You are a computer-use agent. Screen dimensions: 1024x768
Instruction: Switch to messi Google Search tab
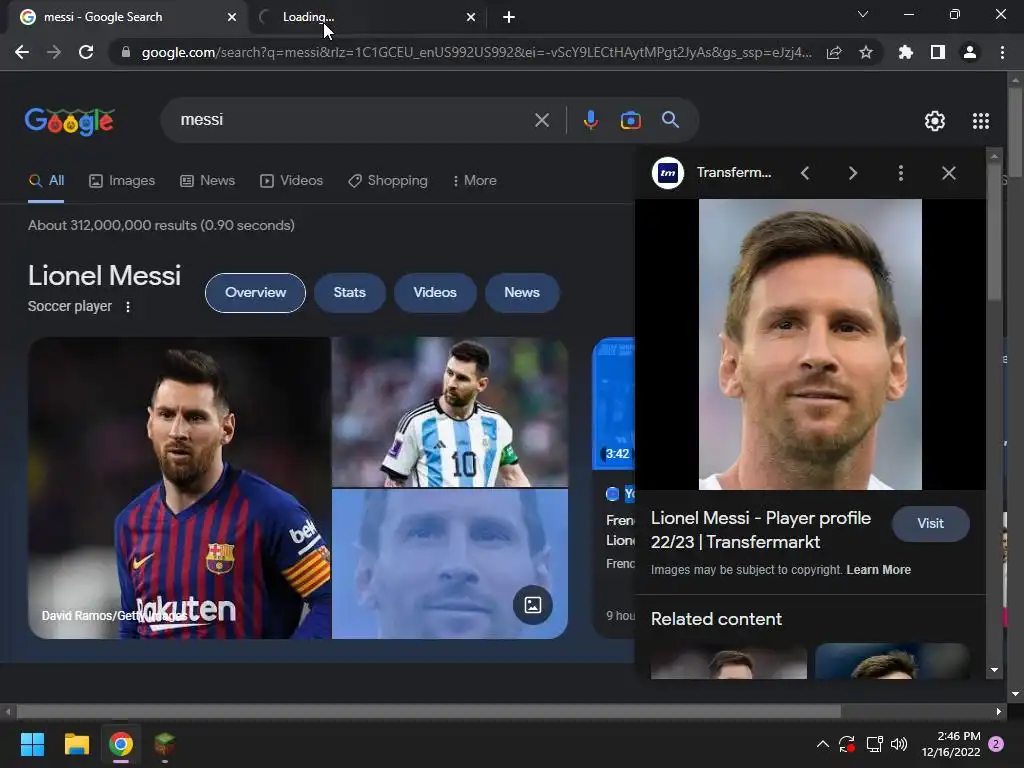coord(127,17)
